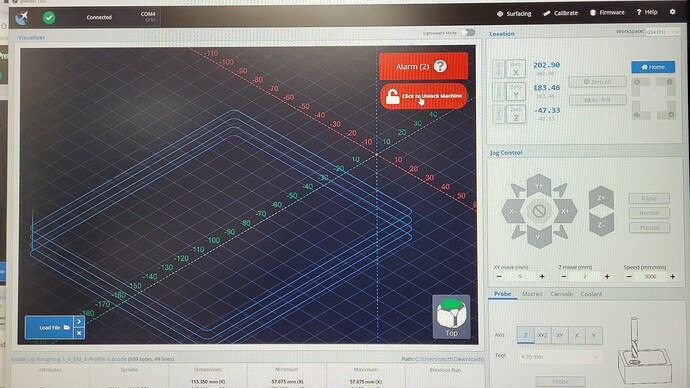
Task: Select the Top view cube
Action: (451, 317)
